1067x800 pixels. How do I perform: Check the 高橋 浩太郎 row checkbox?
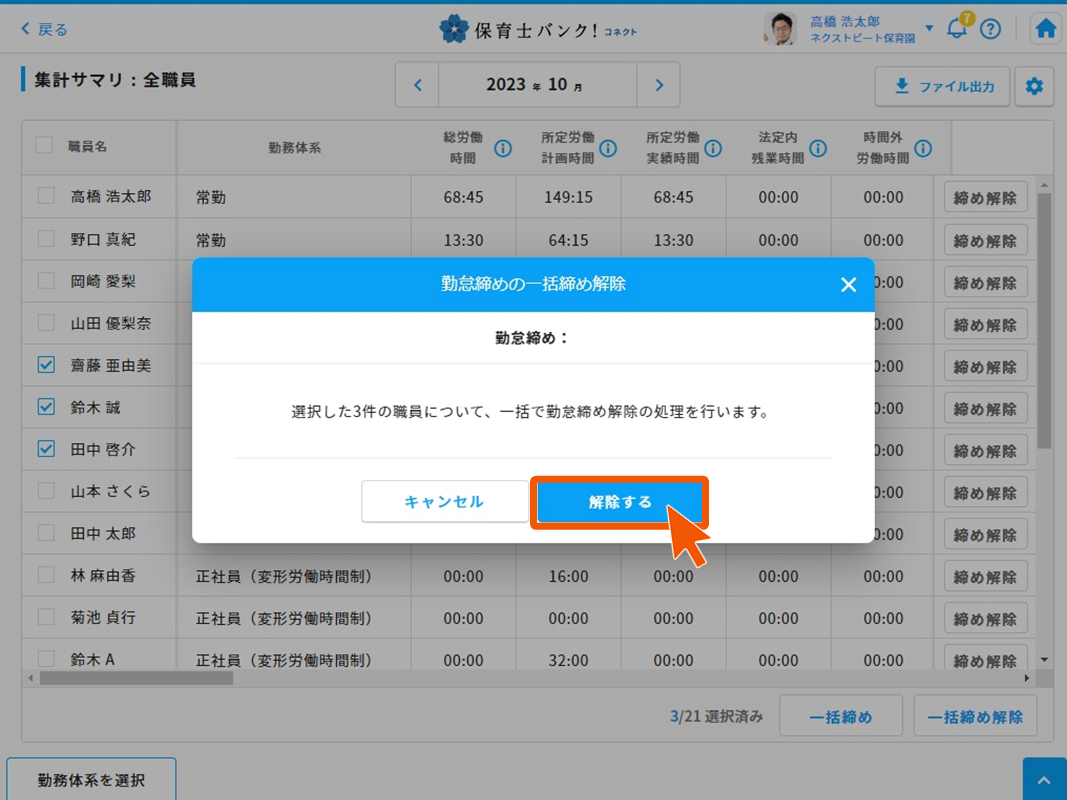[x=46, y=196]
